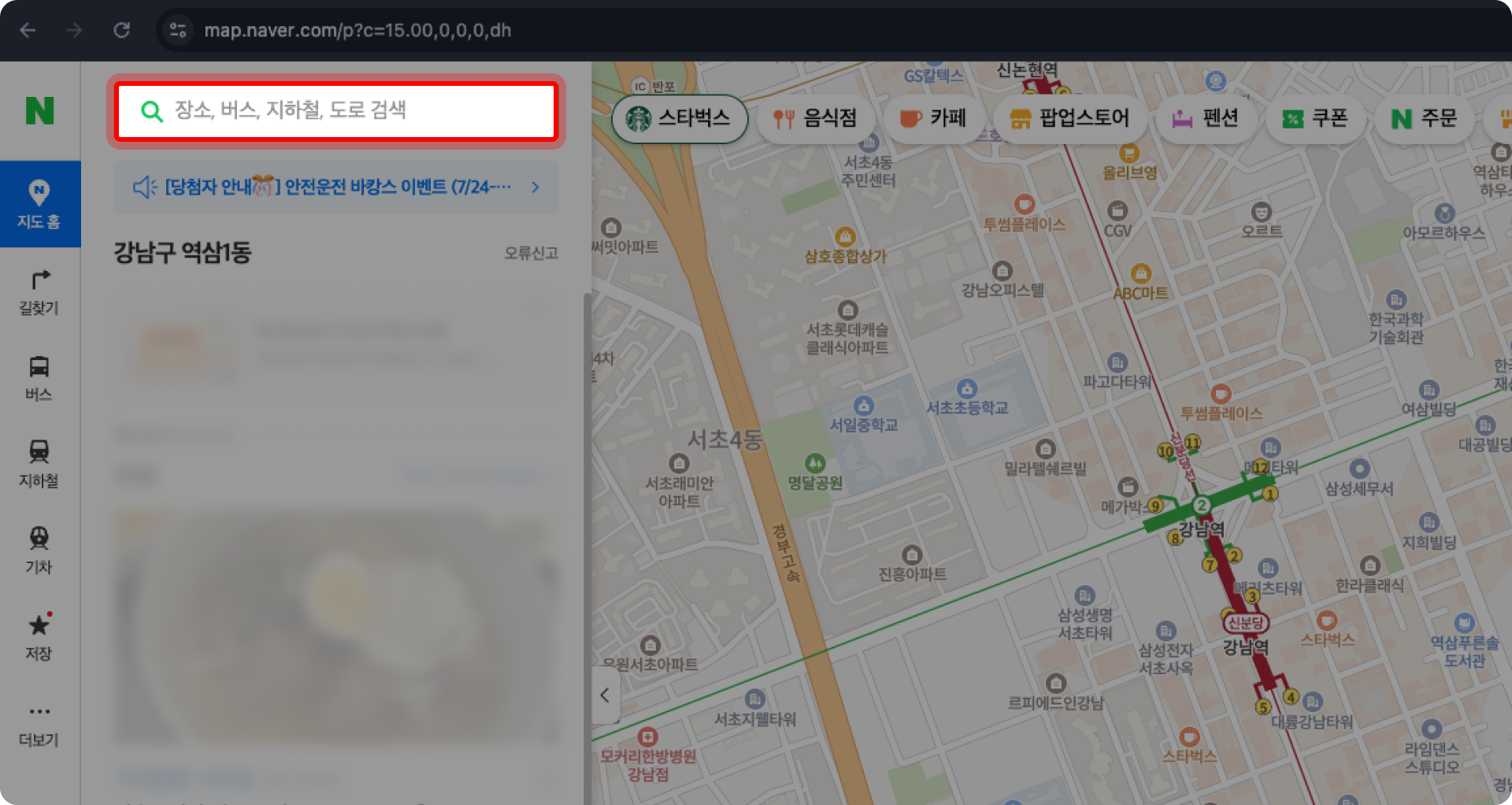
Task: Click the 서초지웰타워 map marker
Action: pyautogui.click(x=755, y=699)
